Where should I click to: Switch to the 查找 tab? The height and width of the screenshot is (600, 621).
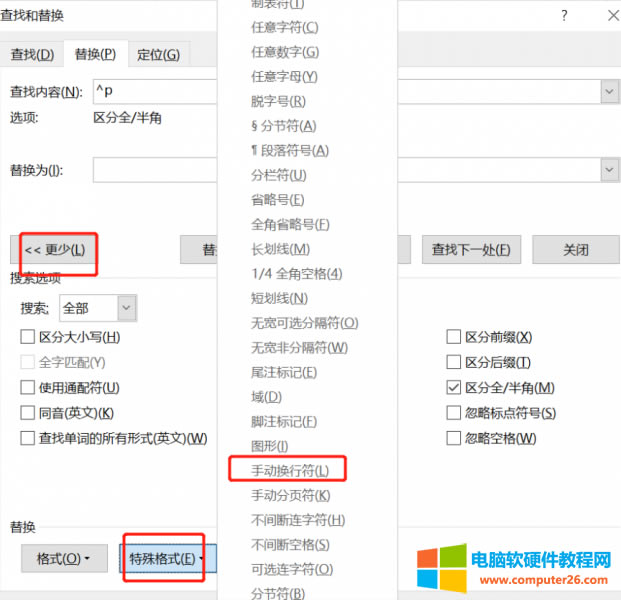pos(32,54)
